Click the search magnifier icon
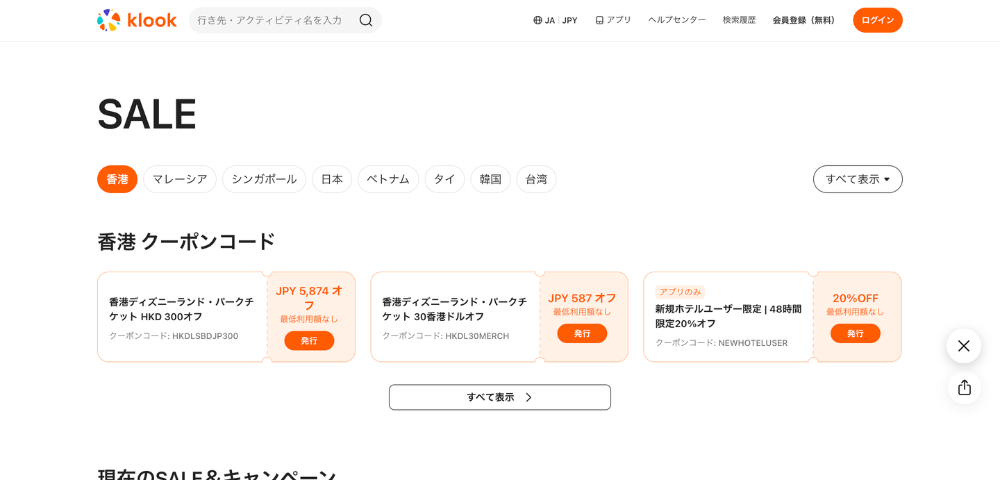 tap(365, 20)
